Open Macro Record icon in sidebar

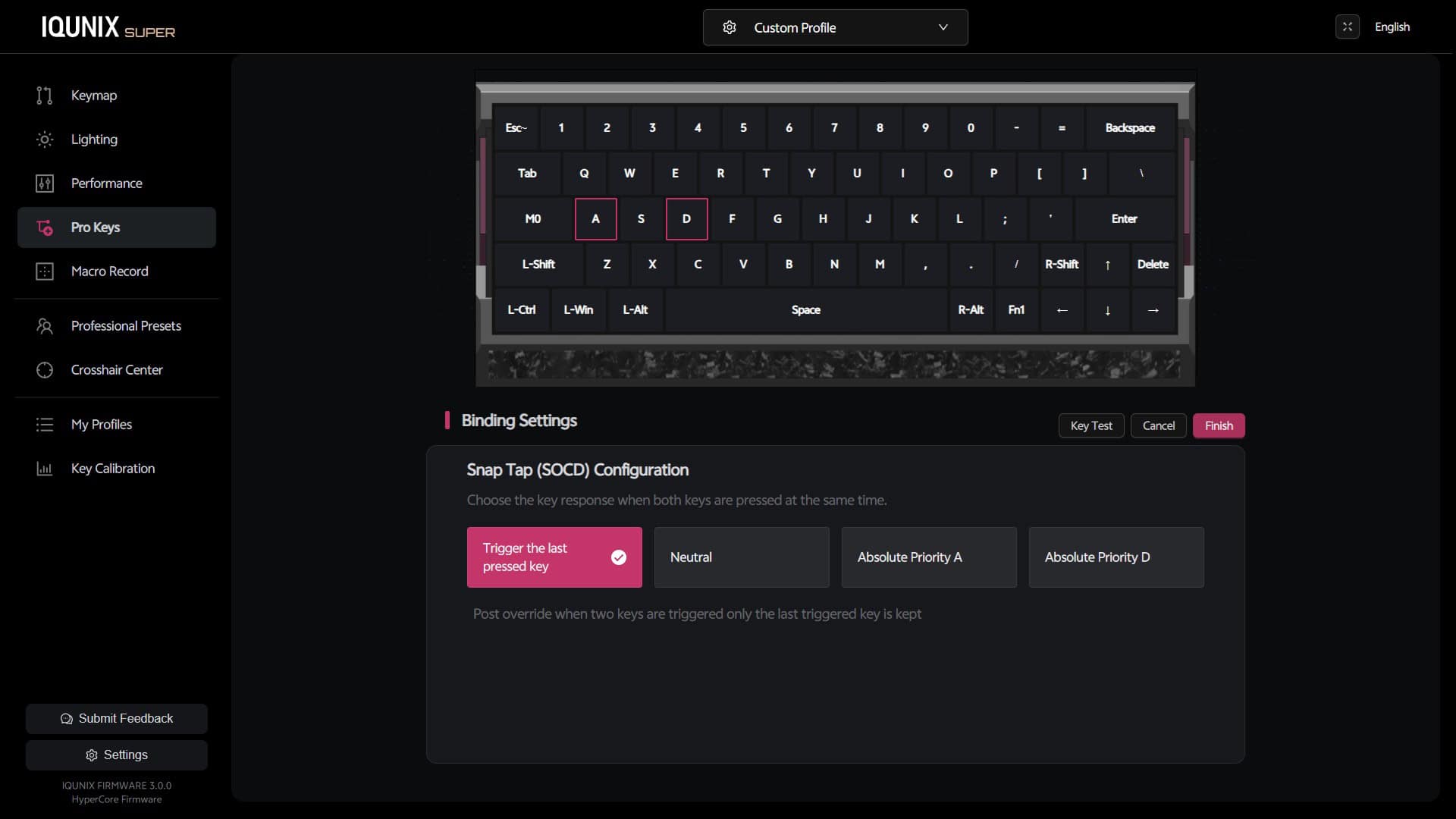click(x=45, y=271)
